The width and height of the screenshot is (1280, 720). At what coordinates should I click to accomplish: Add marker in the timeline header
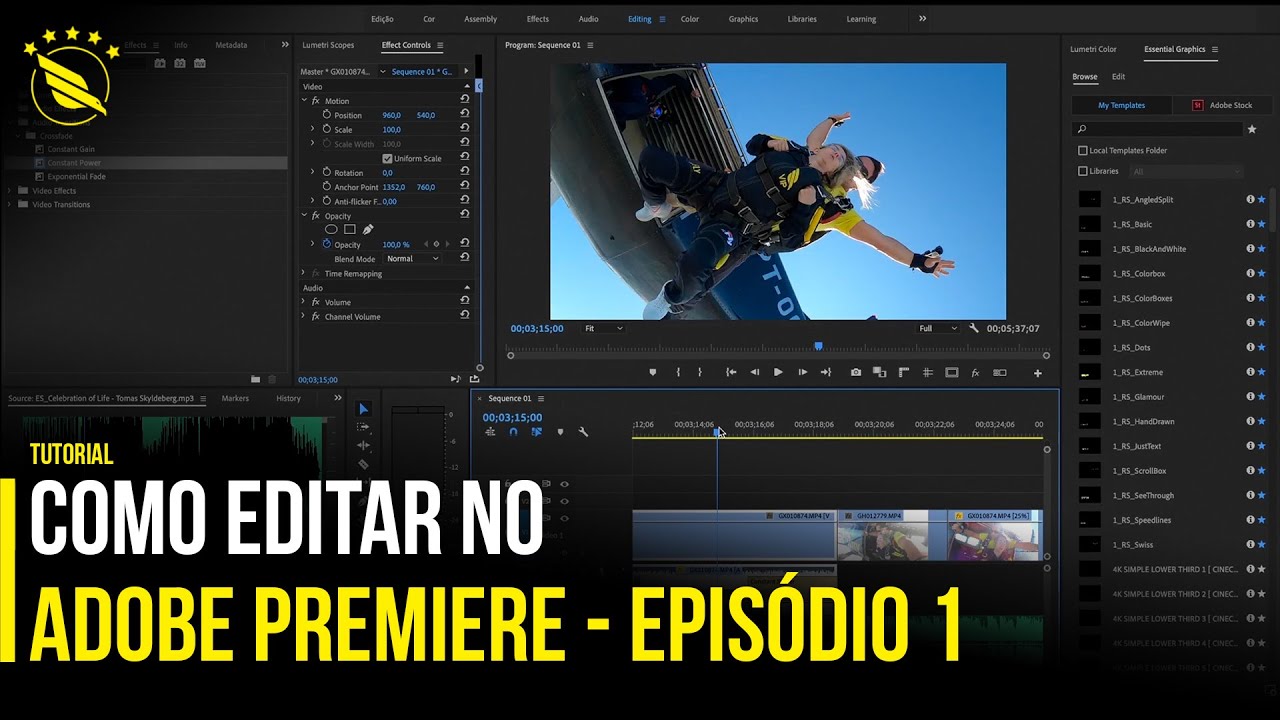point(560,432)
